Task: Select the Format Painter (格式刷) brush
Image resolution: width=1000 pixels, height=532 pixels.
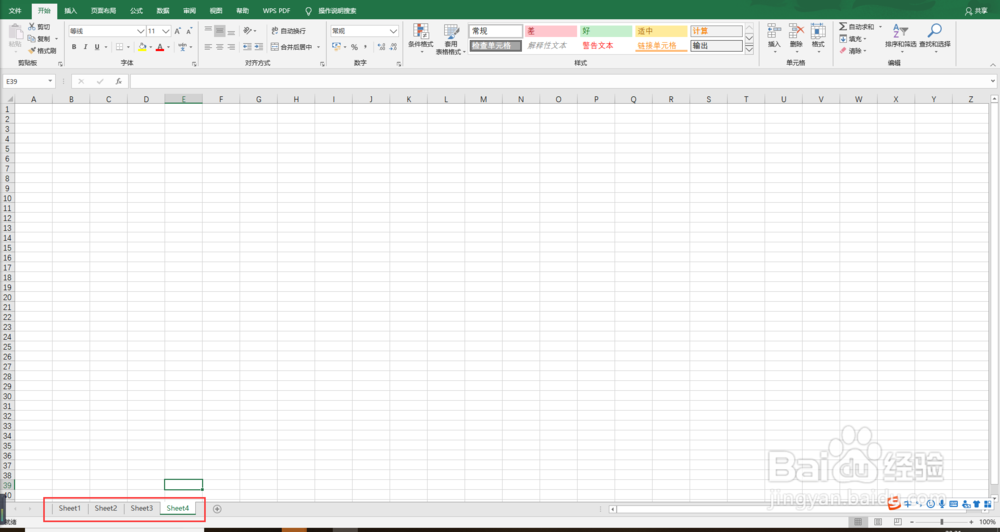Action: (x=32, y=50)
